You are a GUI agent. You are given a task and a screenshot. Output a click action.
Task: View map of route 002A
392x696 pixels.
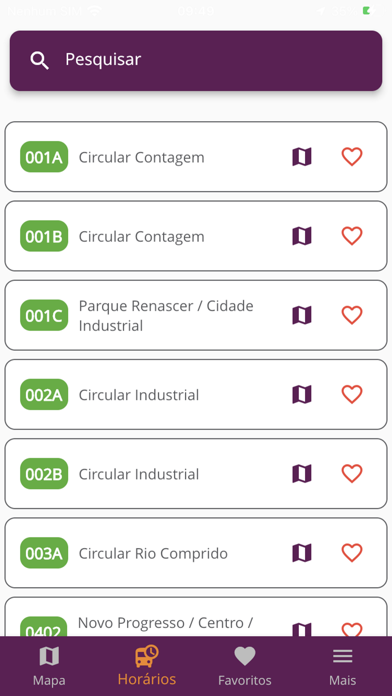pos(302,394)
